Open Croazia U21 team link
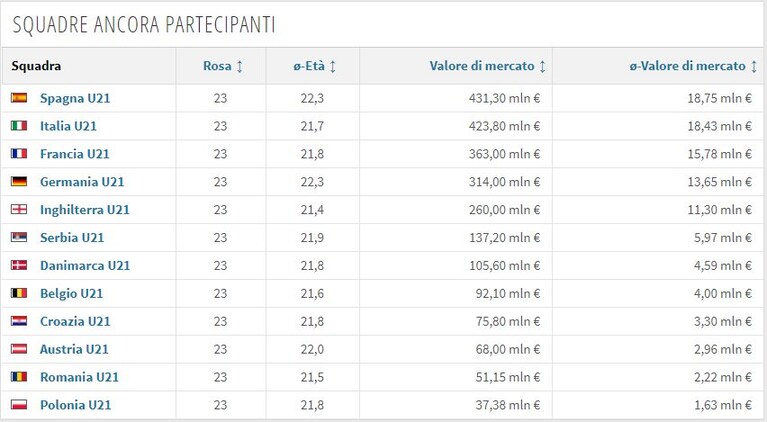Image resolution: width=767 pixels, height=422 pixels. [x=75, y=321]
